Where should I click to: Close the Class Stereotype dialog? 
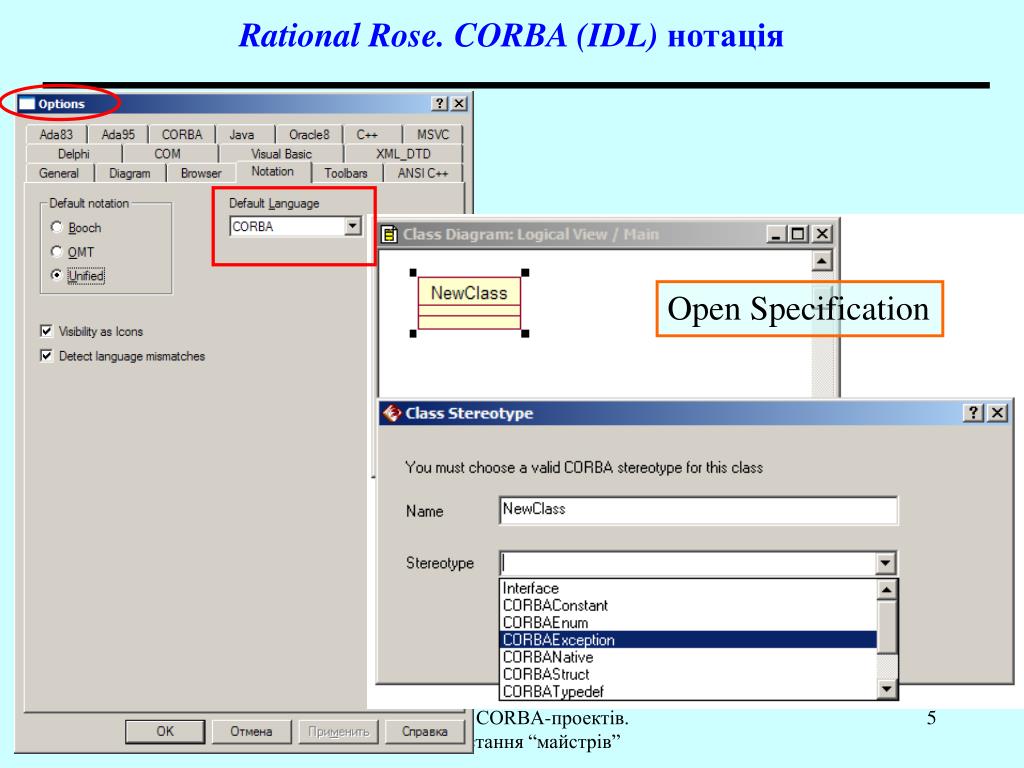click(x=997, y=413)
